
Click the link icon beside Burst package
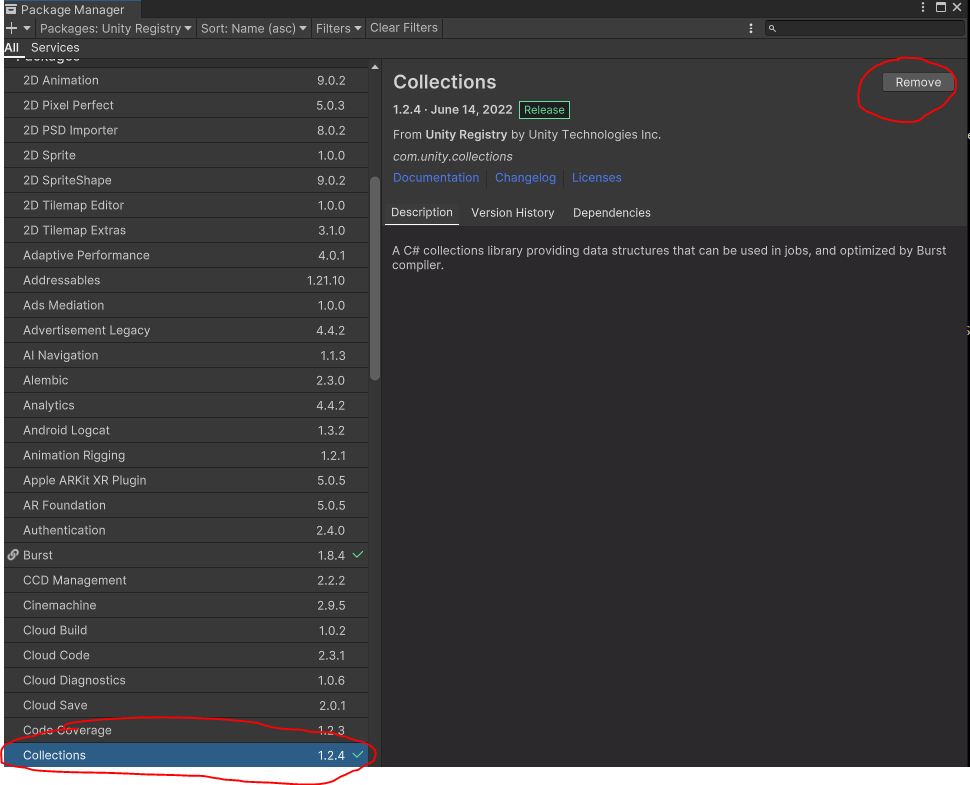(x=13, y=555)
